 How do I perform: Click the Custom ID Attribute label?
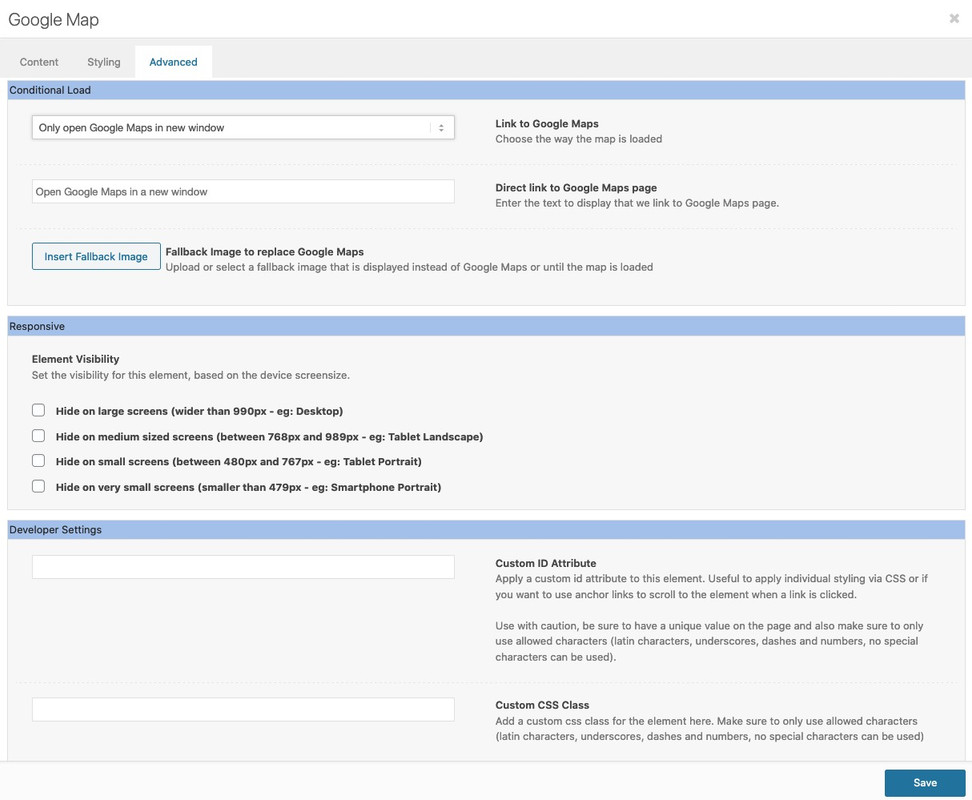point(546,563)
